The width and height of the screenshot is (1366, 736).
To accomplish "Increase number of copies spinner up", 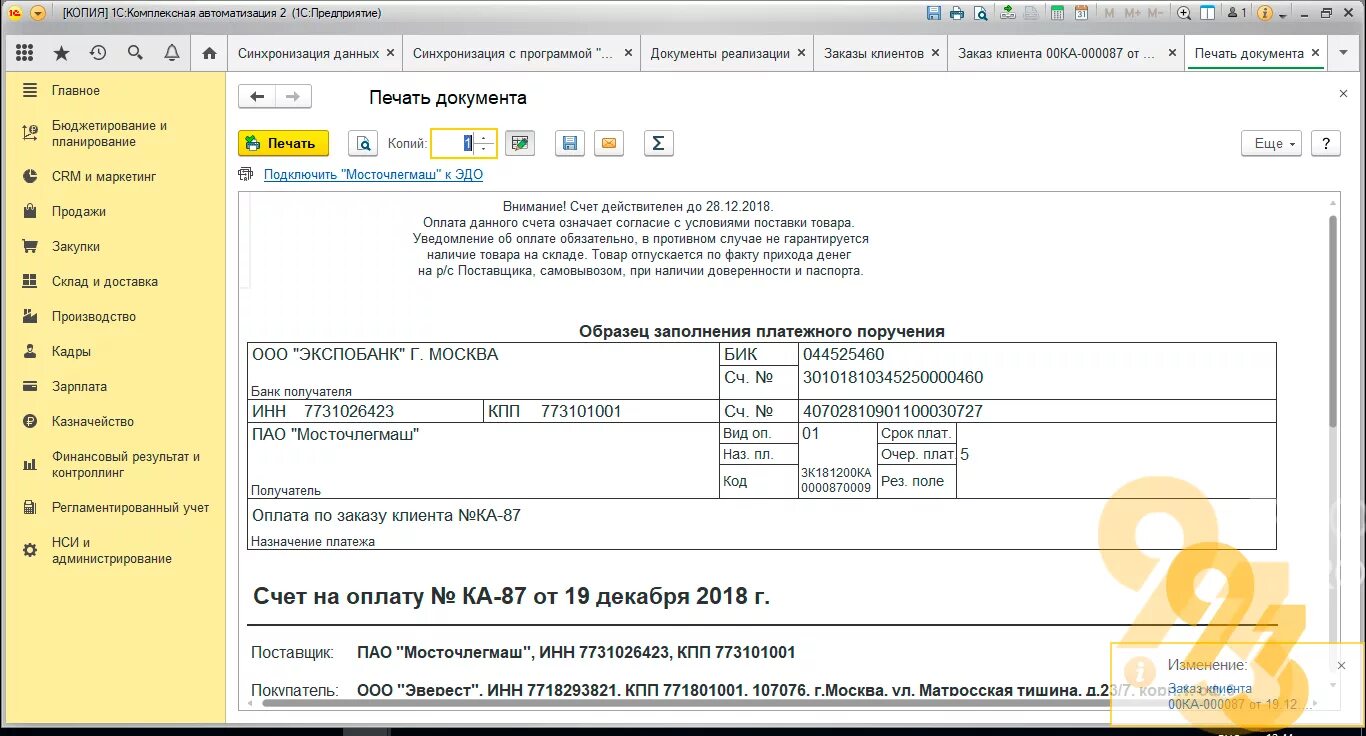I will point(484,137).
